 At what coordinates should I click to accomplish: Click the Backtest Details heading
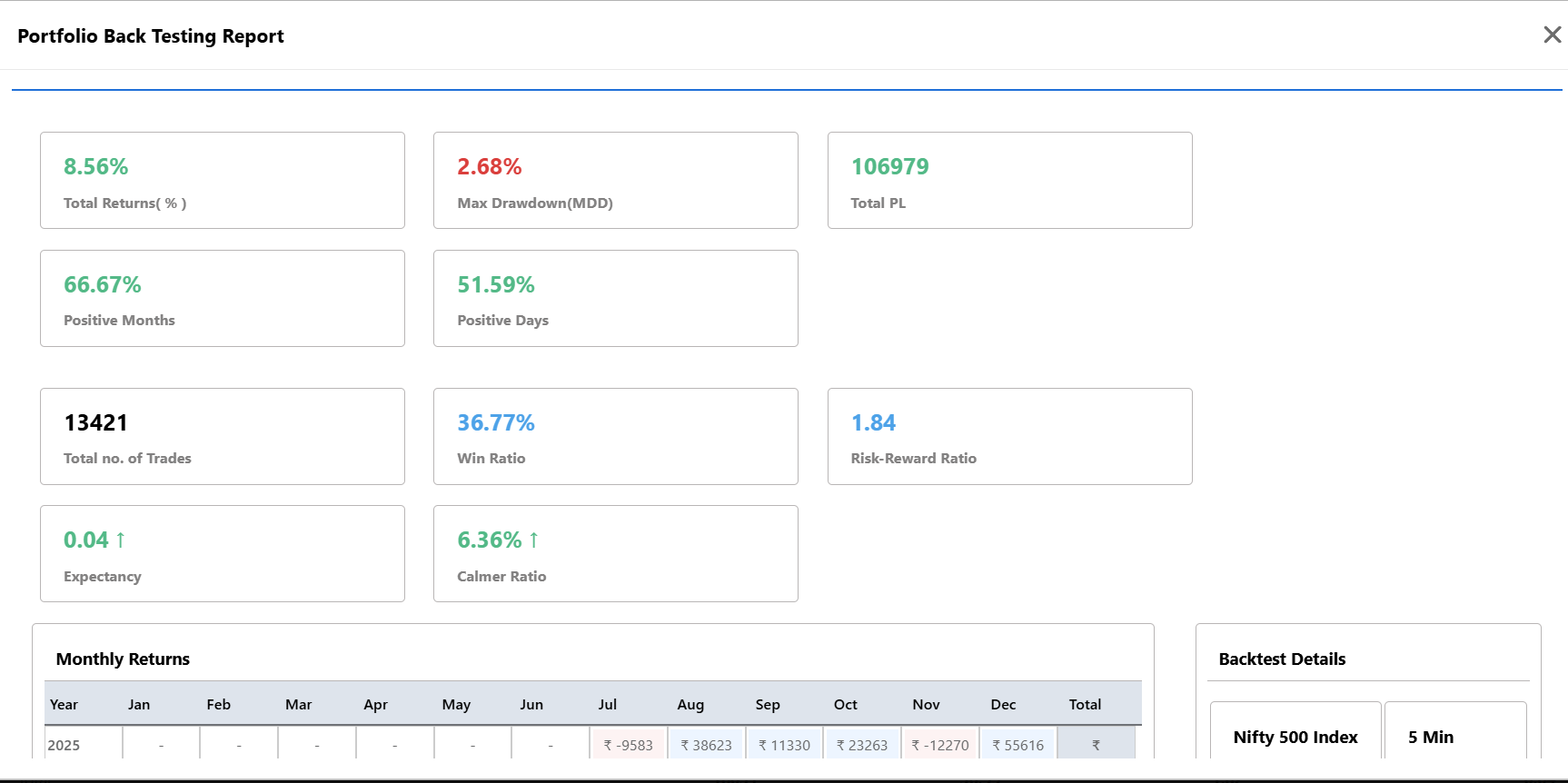[1282, 659]
